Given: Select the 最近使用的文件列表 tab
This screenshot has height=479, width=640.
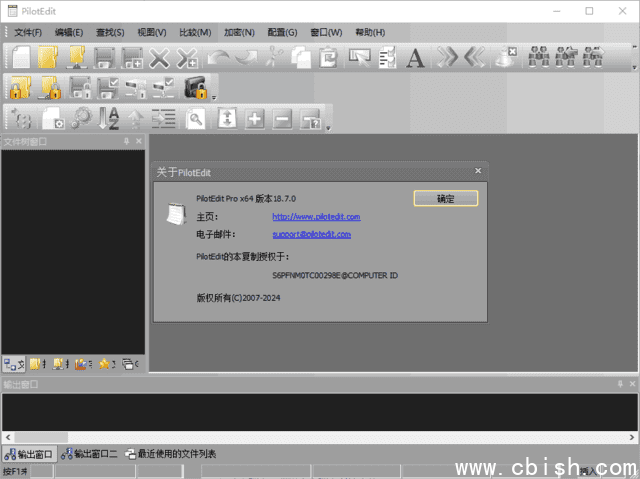Looking at the screenshot, I should click(x=170, y=454).
